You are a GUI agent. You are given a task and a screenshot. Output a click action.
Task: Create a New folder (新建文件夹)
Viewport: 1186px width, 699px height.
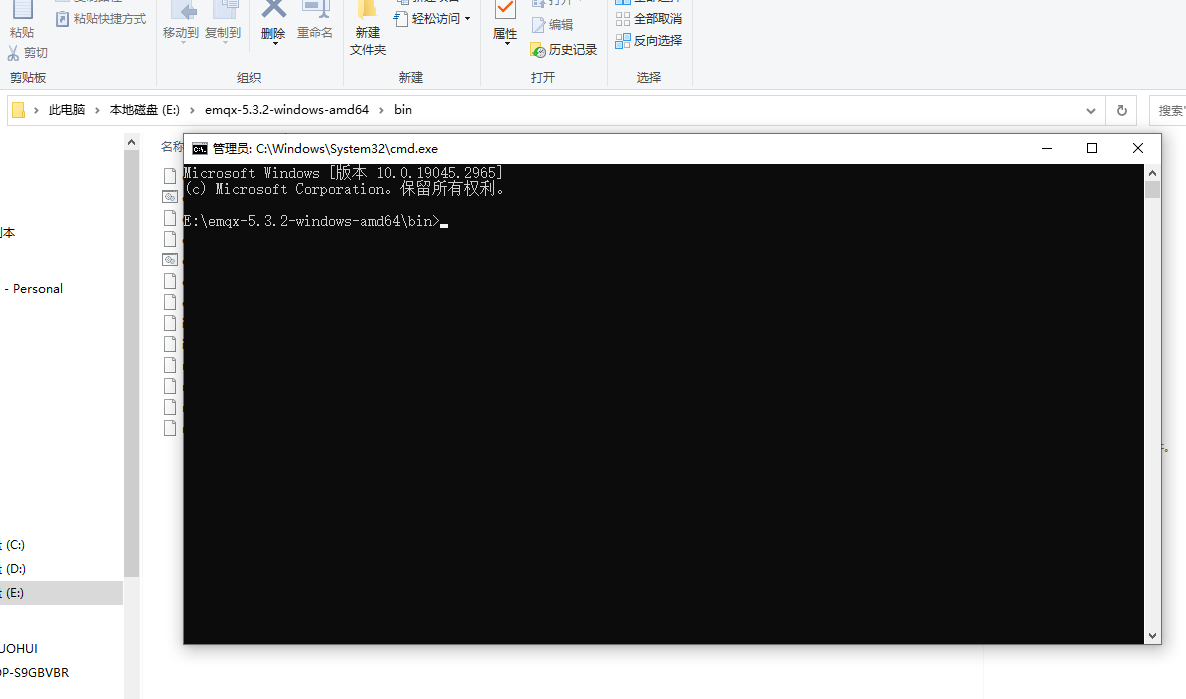[368, 29]
